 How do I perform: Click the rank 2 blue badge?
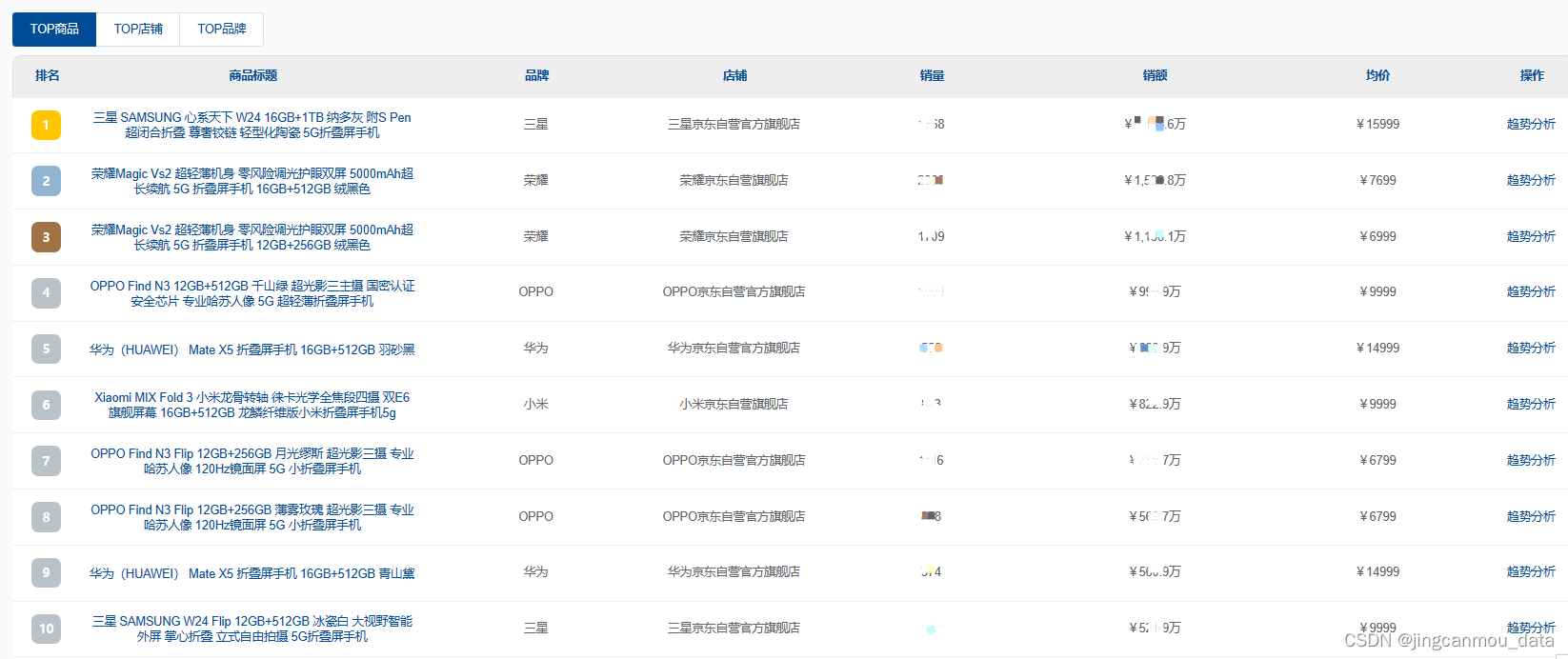coord(46,181)
